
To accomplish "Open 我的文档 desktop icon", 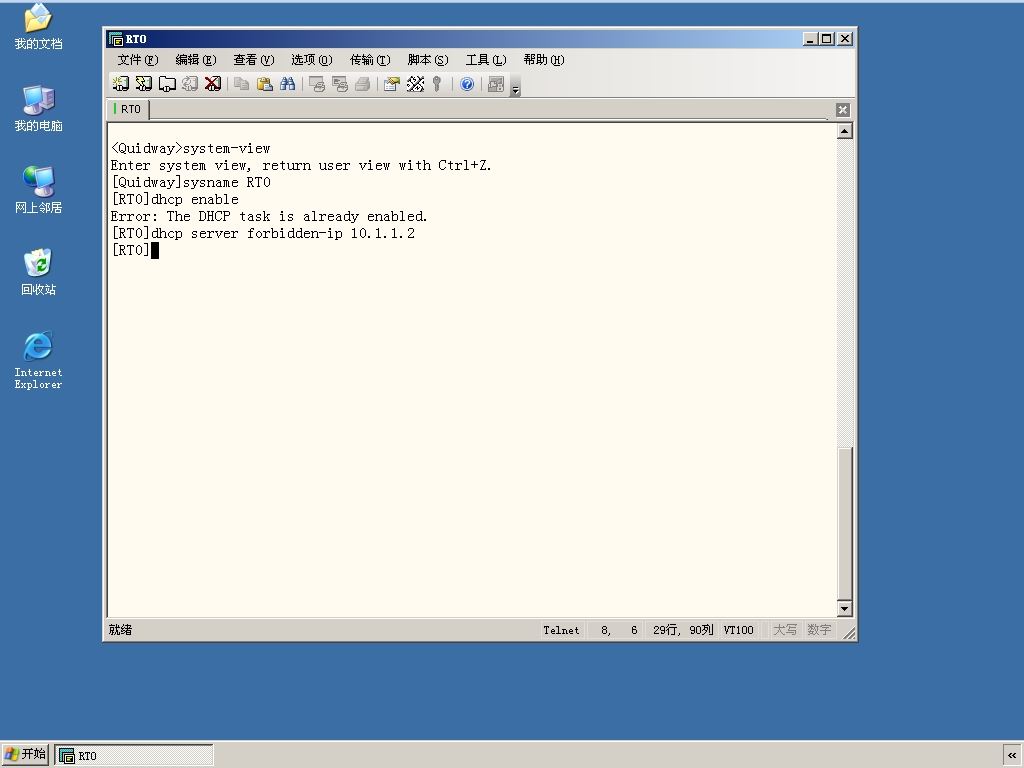I will click(38, 27).
